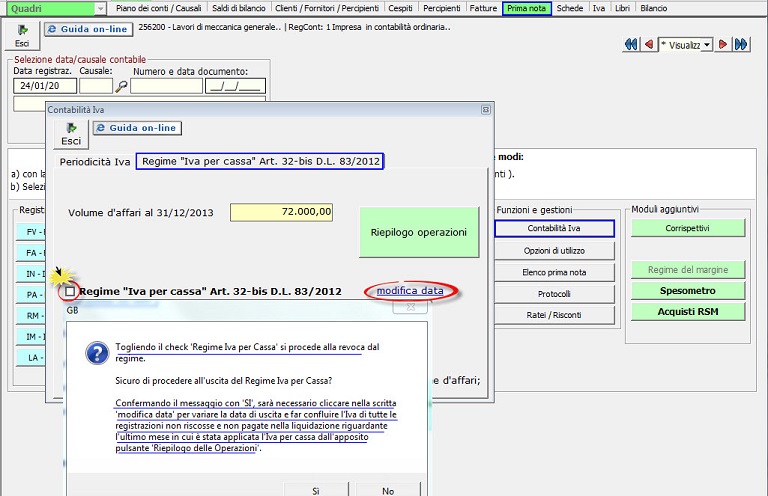This screenshot has width=768, height=496.
Task: Click the magnifier search icon beside Causale
Action: (121, 86)
